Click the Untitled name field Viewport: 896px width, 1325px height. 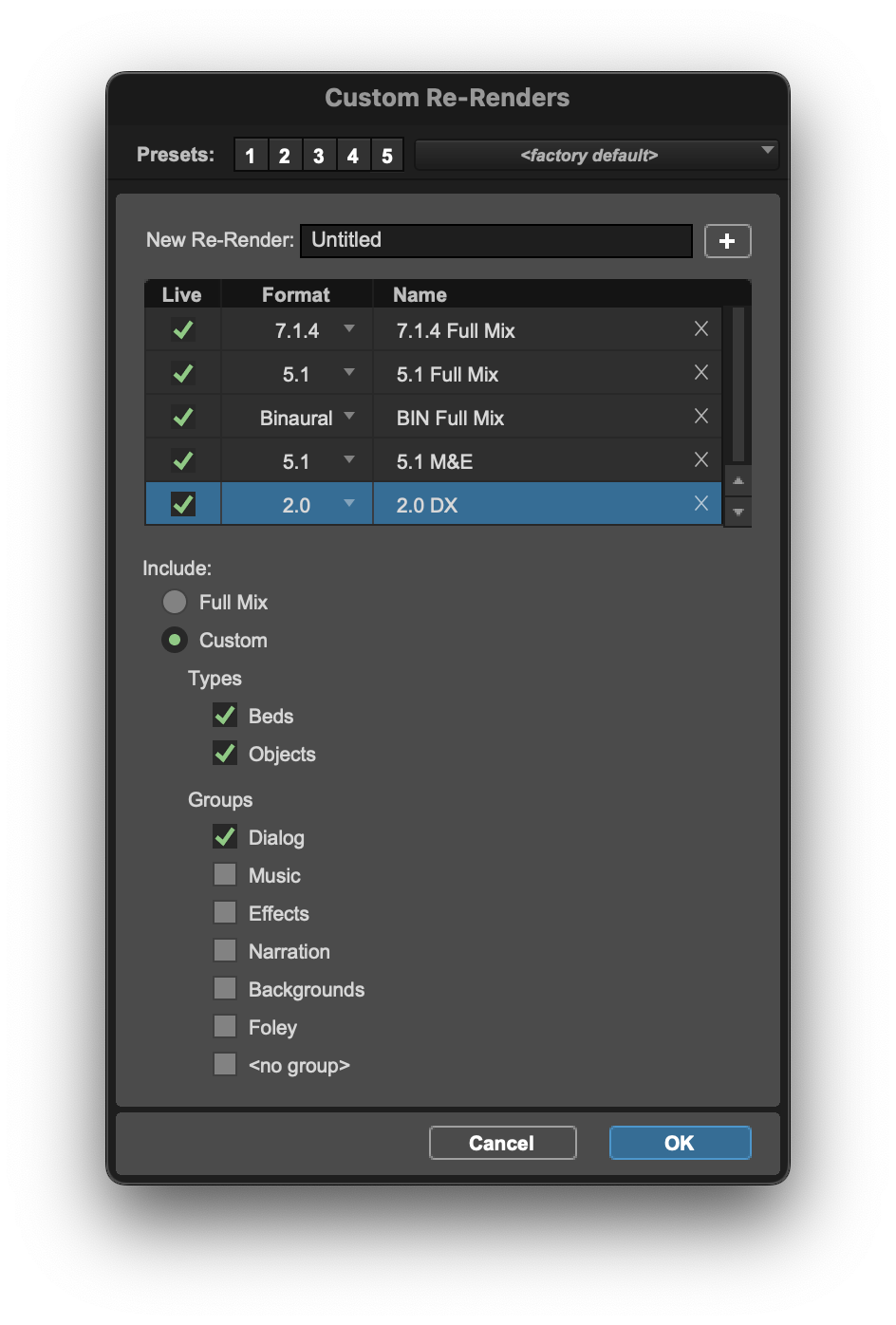(495, 241)
